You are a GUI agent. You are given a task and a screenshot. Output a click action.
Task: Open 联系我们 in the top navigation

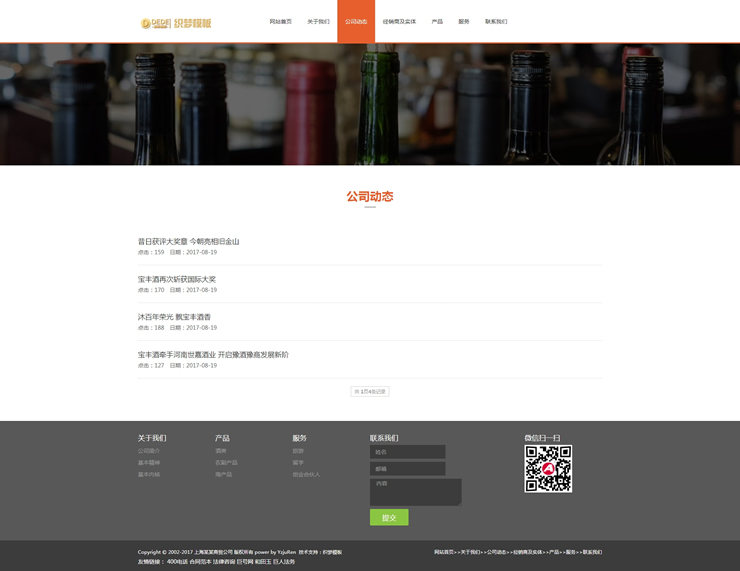point(496,22)
